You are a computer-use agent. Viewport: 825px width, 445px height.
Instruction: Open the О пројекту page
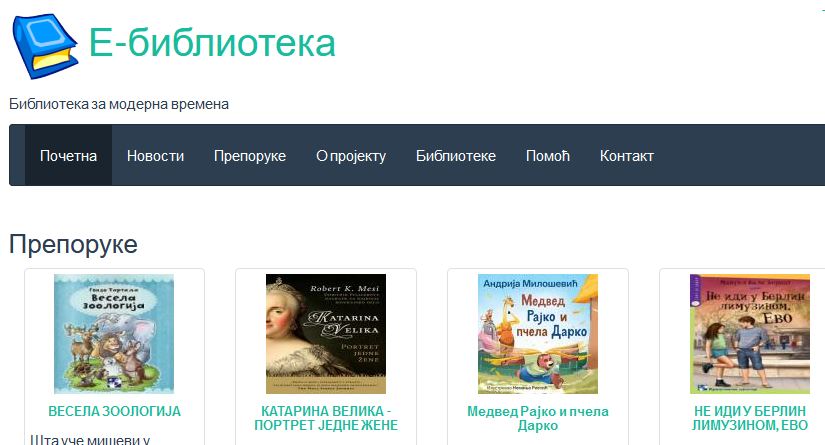[351, 156]
